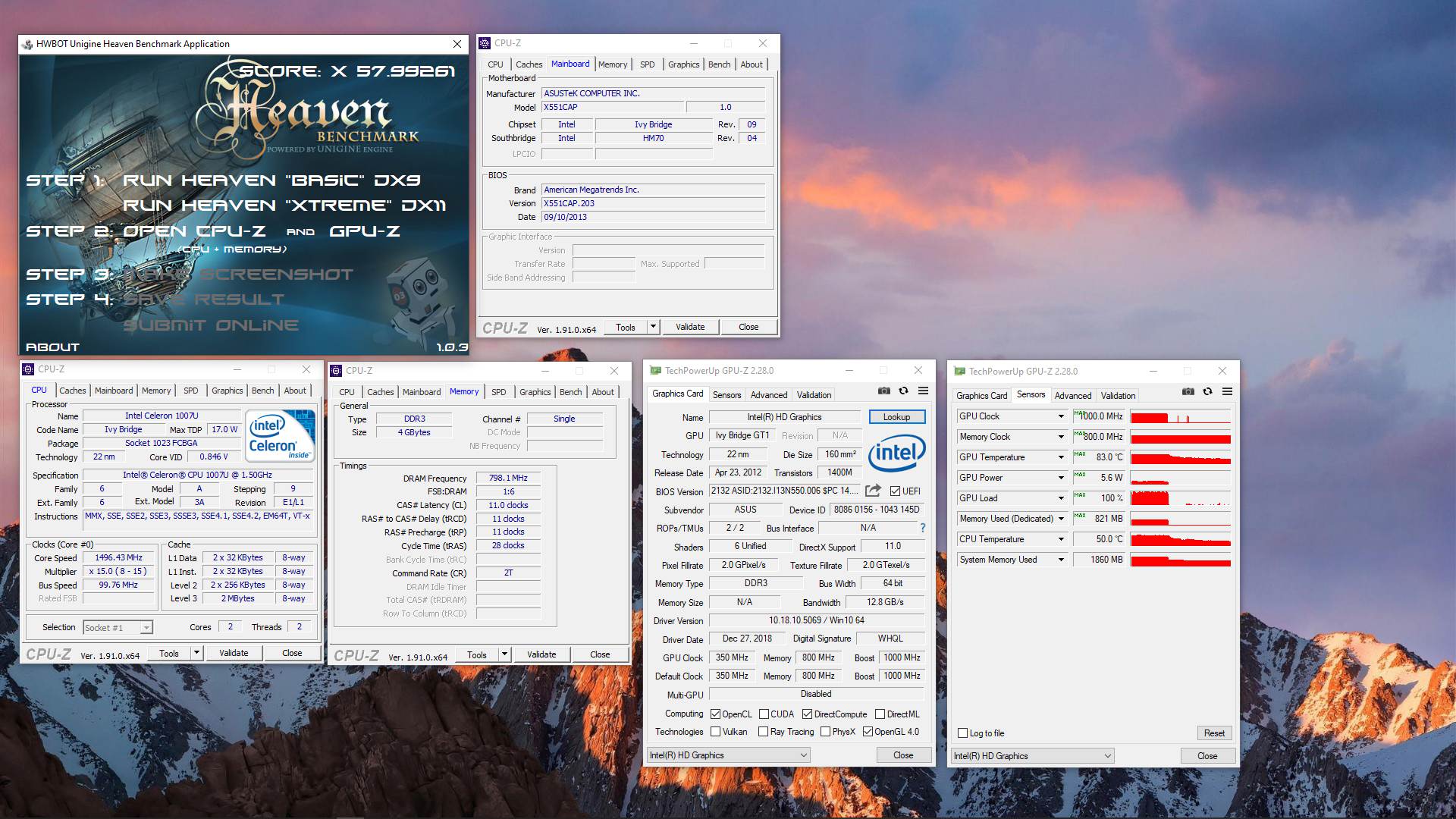
Task: Click the GPU-Z Sensors window title icon
Action: [959, 372]
